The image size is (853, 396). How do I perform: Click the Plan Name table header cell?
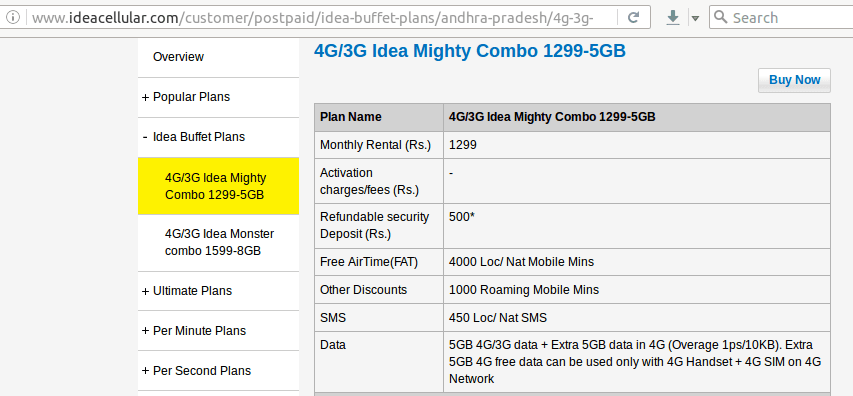coord(379,117)
